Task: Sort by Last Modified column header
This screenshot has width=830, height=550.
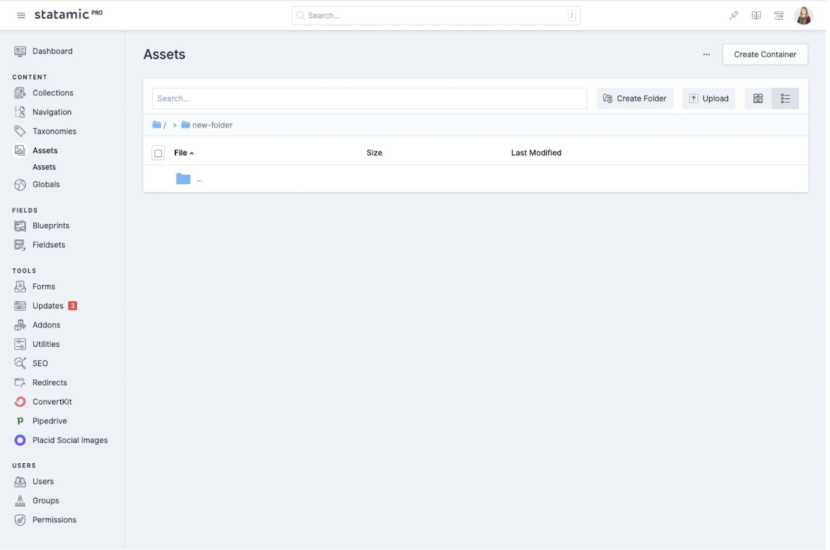Action: coord(536,152)
